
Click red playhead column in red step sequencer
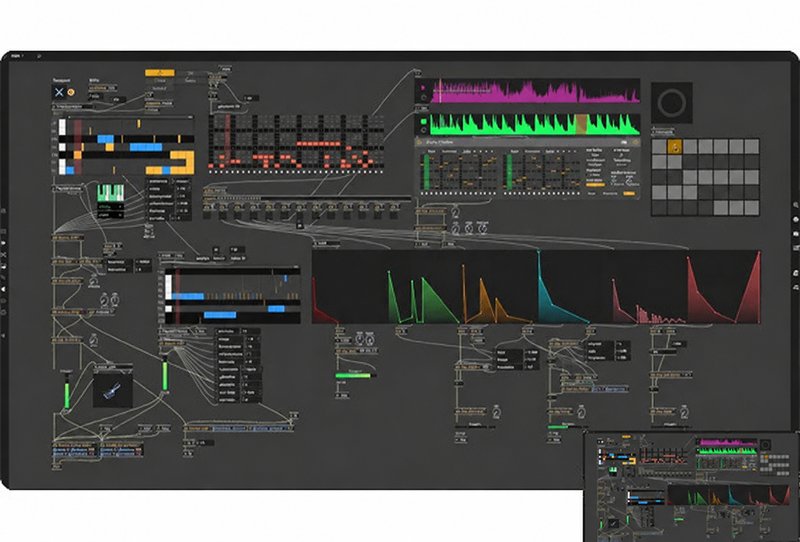point(227,142)
